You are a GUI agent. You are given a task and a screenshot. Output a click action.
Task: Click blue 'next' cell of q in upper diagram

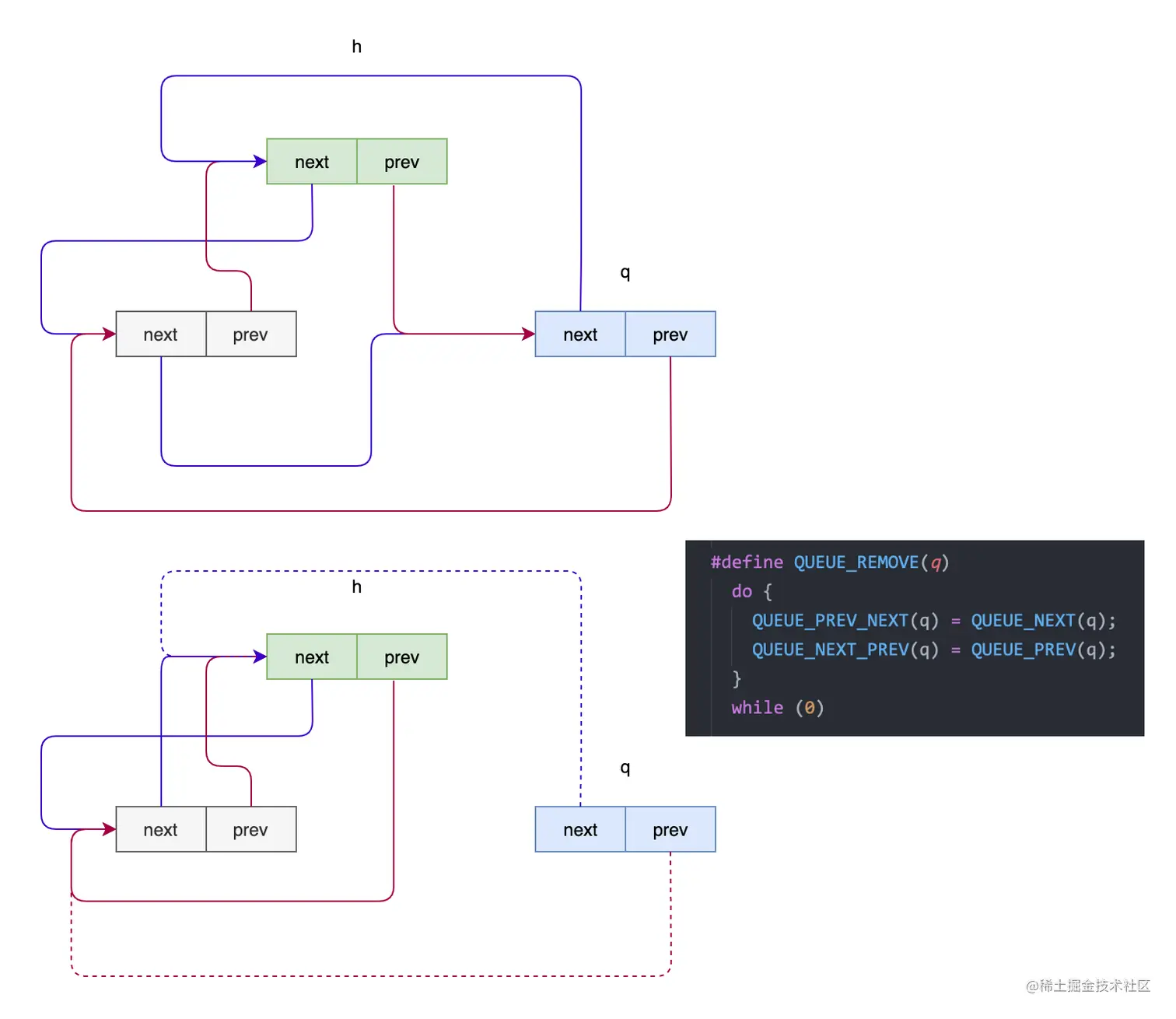[x=580, y=334]
